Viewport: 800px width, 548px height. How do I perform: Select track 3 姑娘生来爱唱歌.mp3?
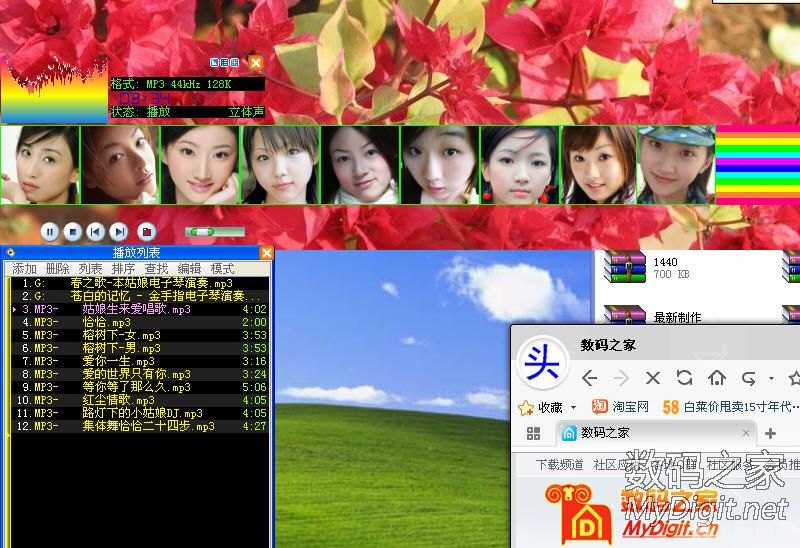[x=140, y=309]
